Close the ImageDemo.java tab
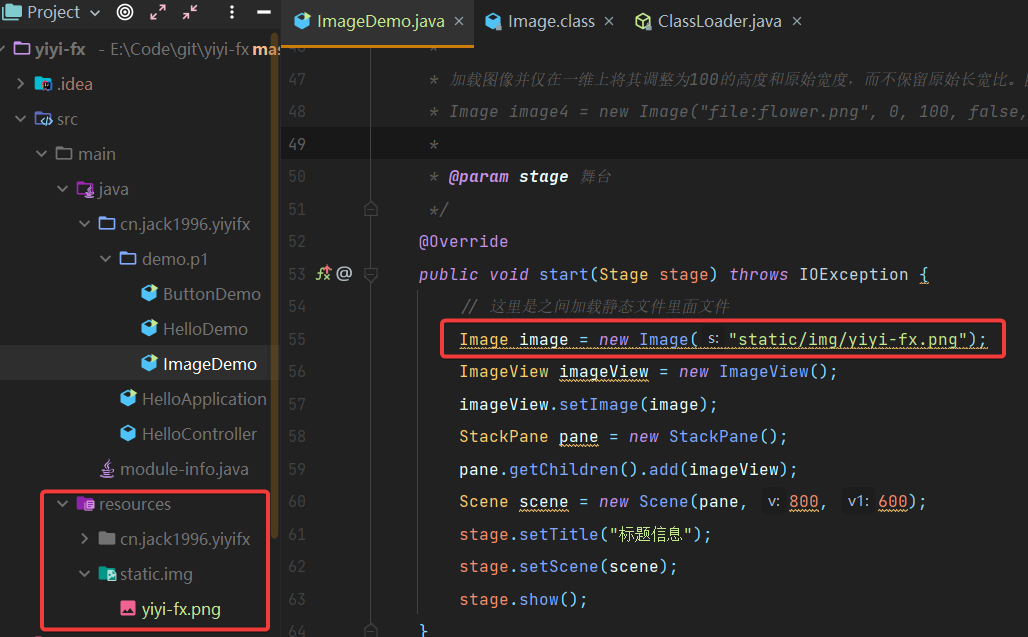This screenshot has height=637, width=1028. pyautogui.click(x=459, y=22)
